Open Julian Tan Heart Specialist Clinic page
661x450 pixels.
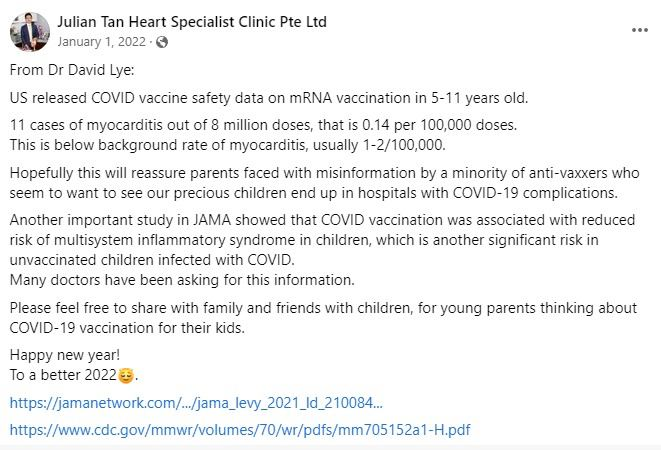coord(192,22)
